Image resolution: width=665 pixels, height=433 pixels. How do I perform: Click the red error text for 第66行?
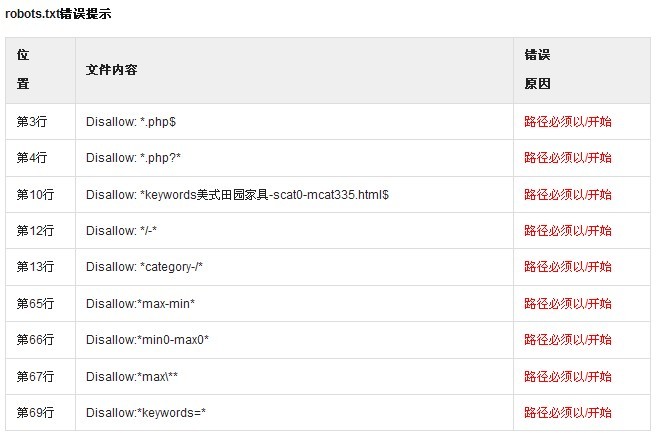coord(568,340)
